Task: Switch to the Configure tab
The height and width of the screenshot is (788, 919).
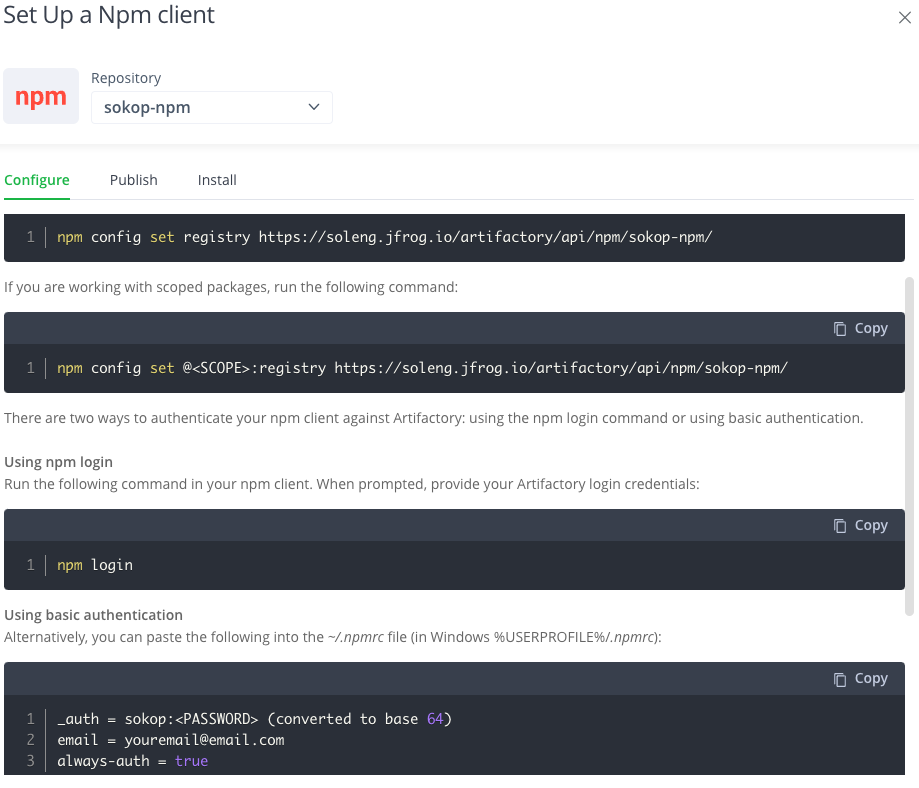Action: click(37, 180)
